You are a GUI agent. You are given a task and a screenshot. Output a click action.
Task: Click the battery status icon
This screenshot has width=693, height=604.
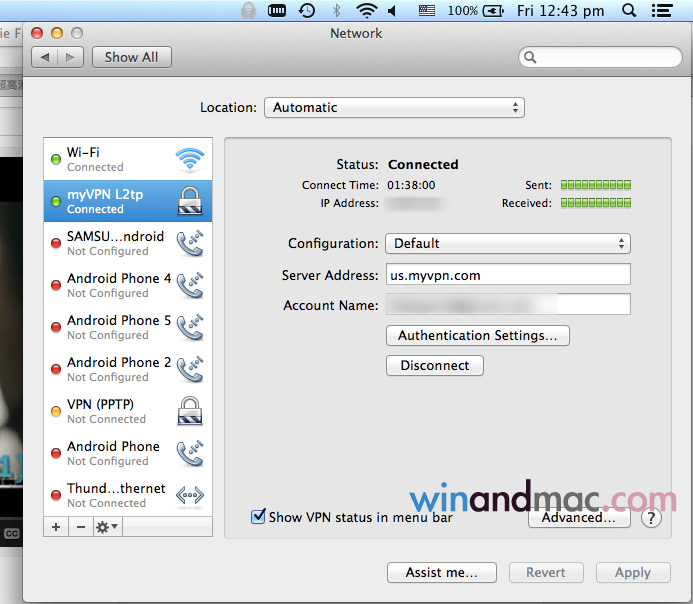point(493,10)
